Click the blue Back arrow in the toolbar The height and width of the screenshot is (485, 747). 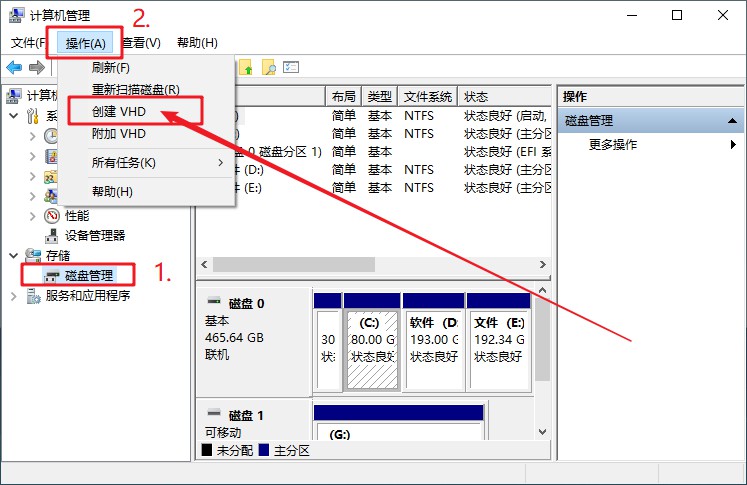tap(14, 67)
